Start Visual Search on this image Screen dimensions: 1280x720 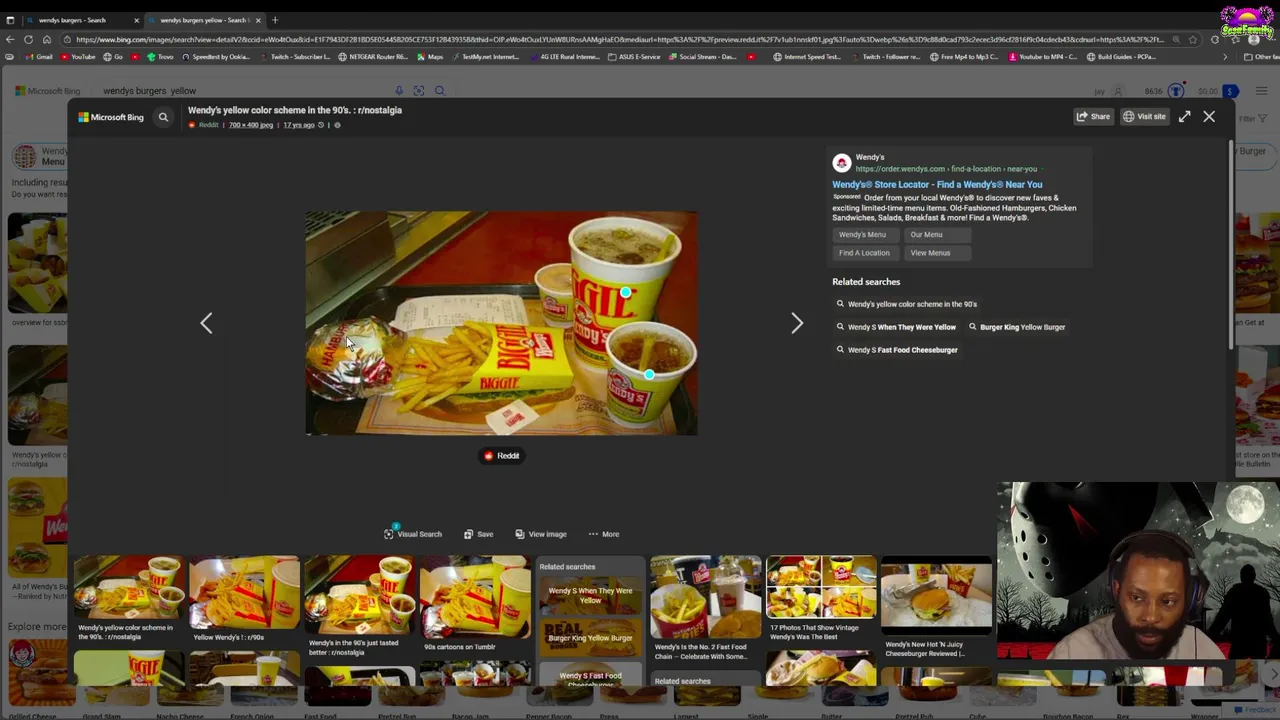point(413,534)
